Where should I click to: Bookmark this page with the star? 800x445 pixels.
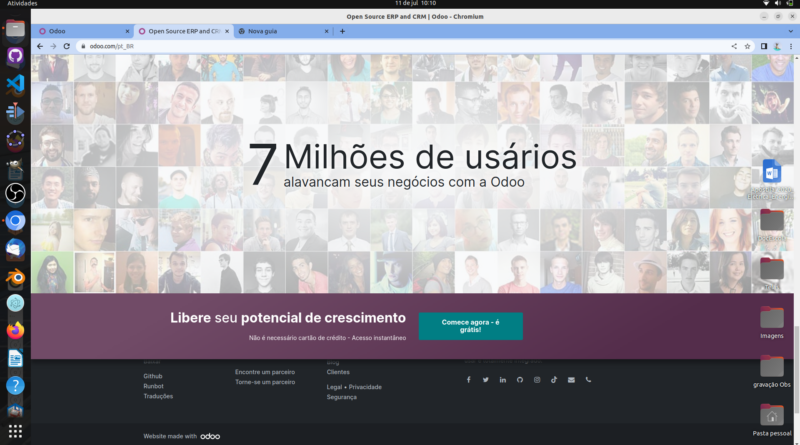coord(747,46)
